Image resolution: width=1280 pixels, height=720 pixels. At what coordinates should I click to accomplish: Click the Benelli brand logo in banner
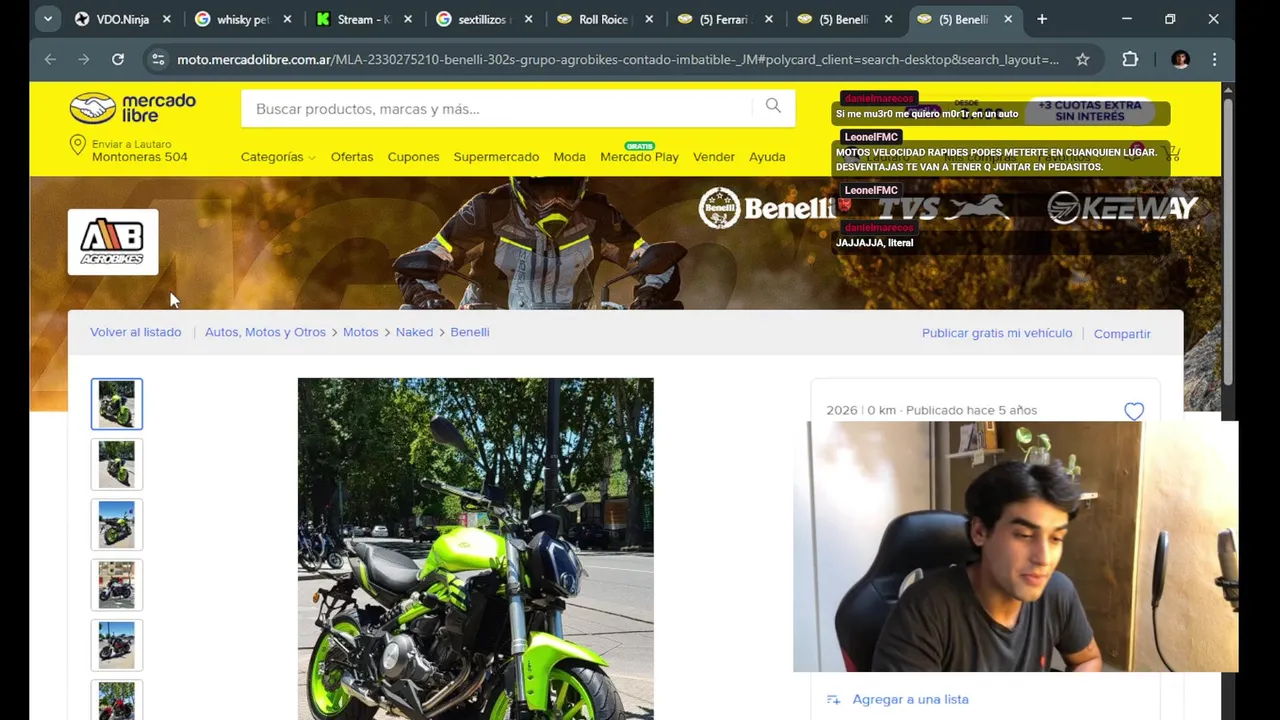click(x=766, y=208)
